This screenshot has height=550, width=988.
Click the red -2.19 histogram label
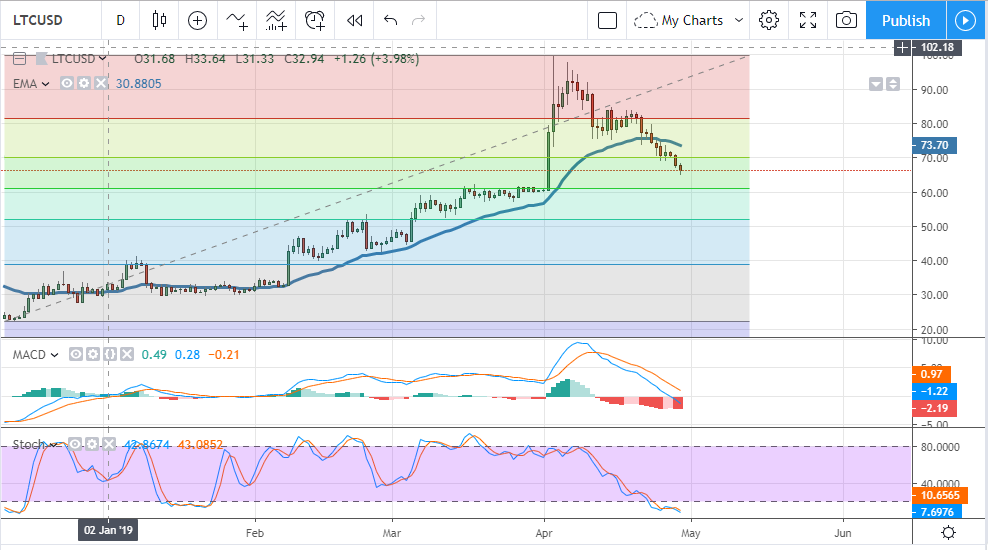click(x=934, y=408)
